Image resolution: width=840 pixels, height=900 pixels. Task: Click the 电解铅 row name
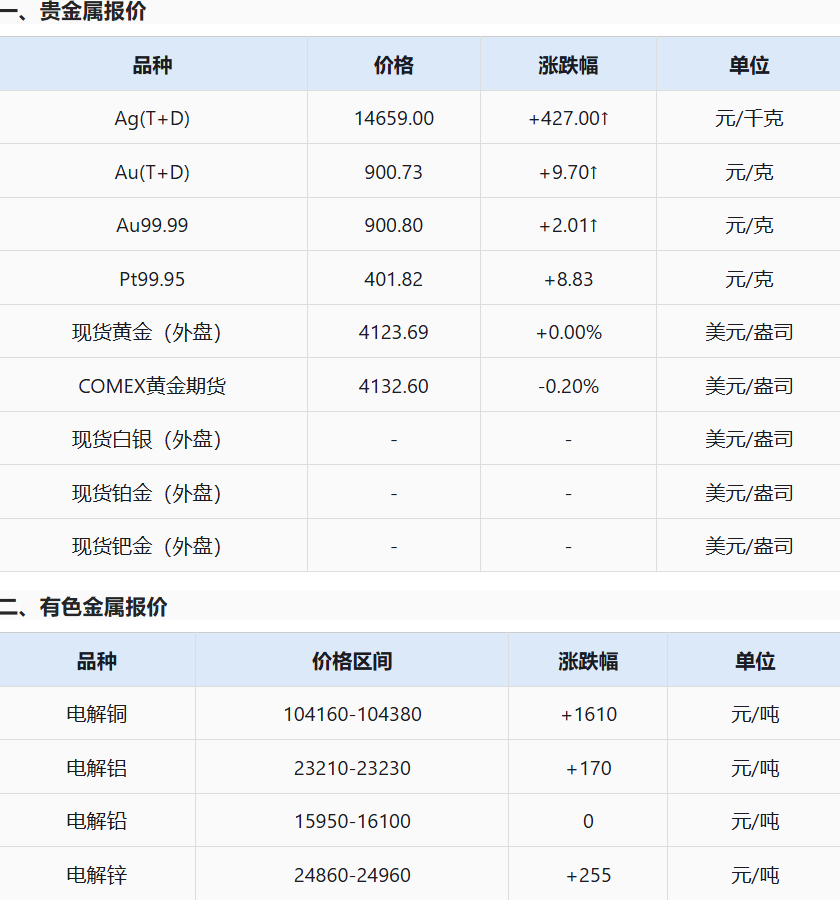click(x=96, y=821)
